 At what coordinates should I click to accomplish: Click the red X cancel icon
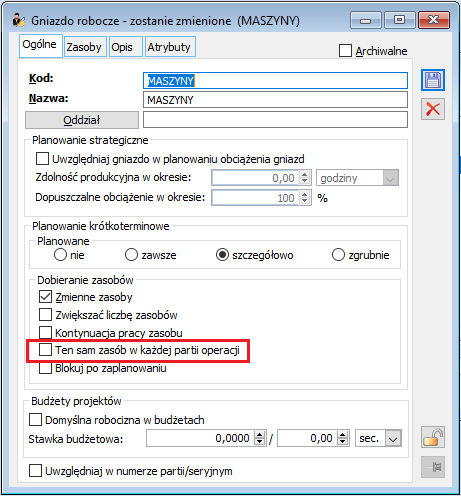pos(433,109)
